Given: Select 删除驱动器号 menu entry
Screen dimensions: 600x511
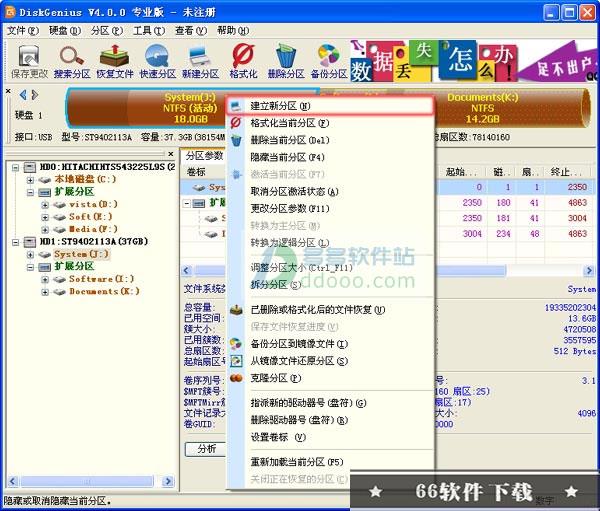Looking at the screenshot, I should tap(330, 420).
